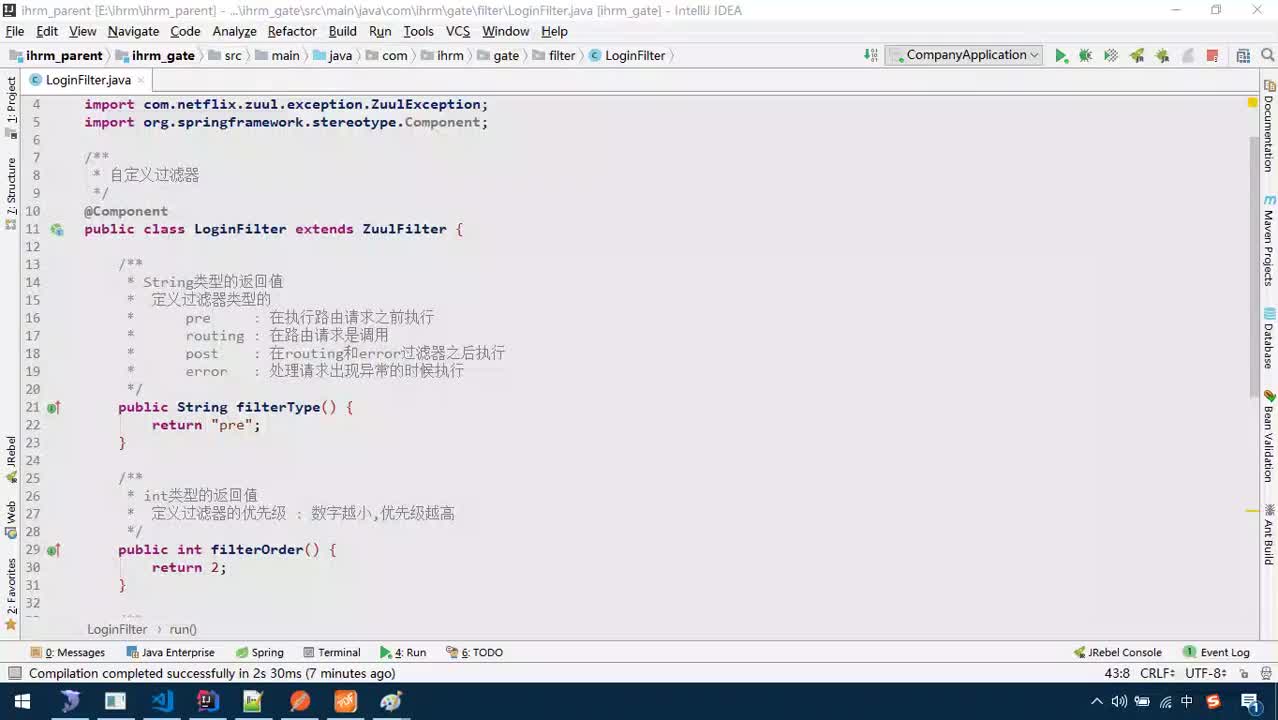Open Search Everywhere magnifier icon

click(x=1266, y=56)
